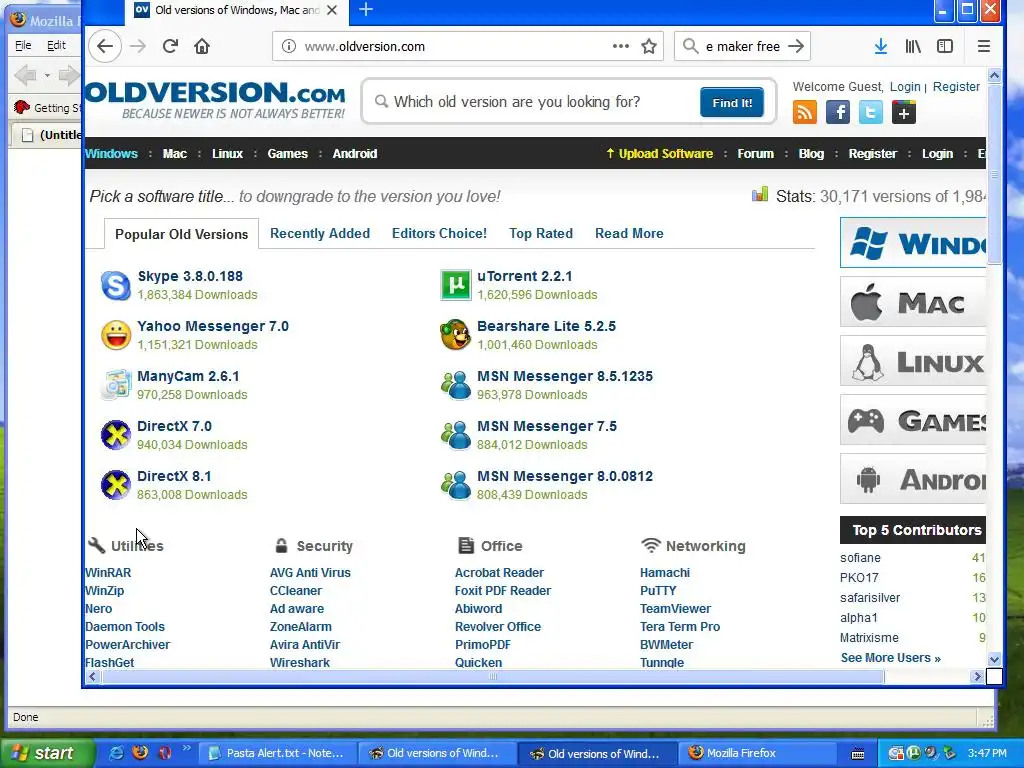Open the Facebook icon on OldVersion

(838, 112)
